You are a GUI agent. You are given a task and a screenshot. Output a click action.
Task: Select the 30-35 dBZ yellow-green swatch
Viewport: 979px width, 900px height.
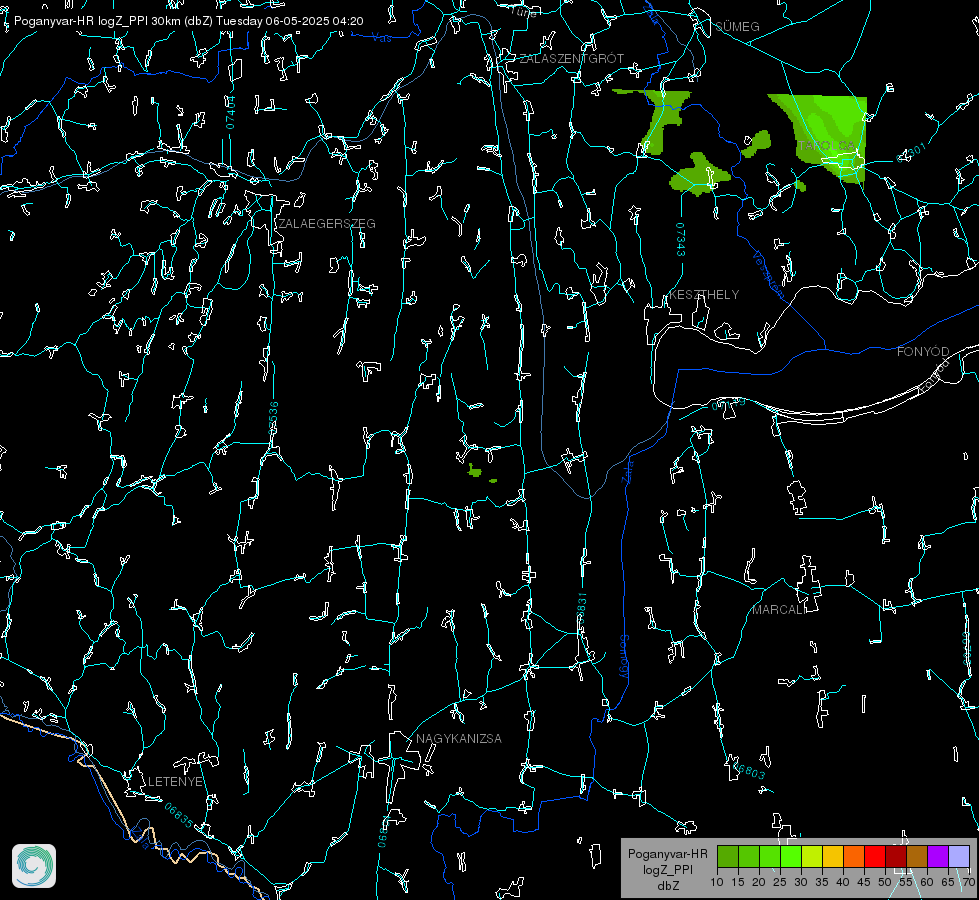click(812, 856)
